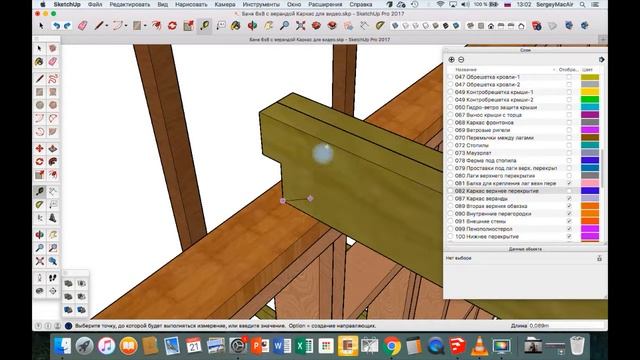Make 068 Каркас фронтонов the current layer

pyautogui.click(x=450, y=122)
